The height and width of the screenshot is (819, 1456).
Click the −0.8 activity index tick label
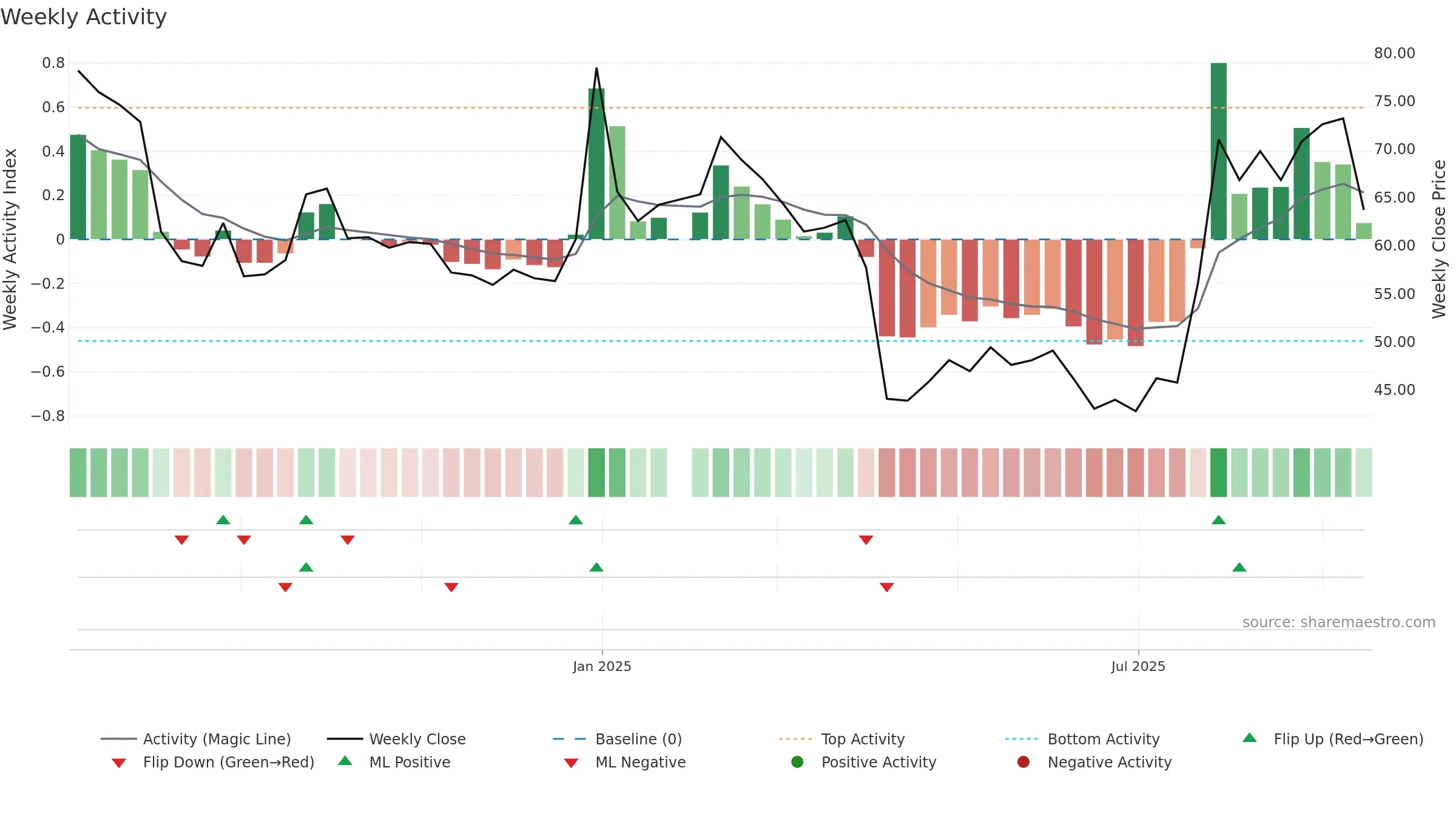[x=48, y=416]
